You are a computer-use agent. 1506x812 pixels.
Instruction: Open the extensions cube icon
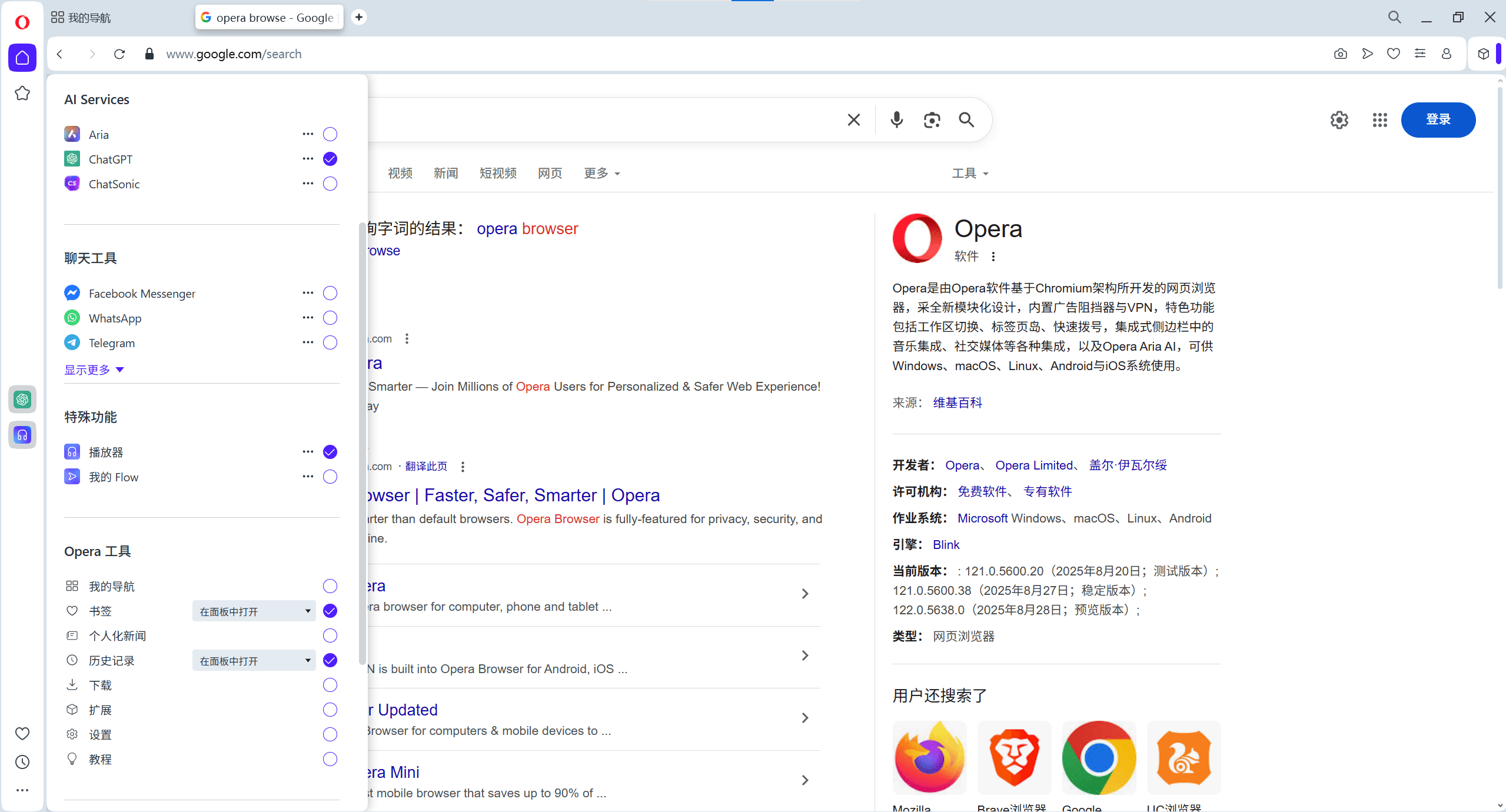pos(1483,54)
